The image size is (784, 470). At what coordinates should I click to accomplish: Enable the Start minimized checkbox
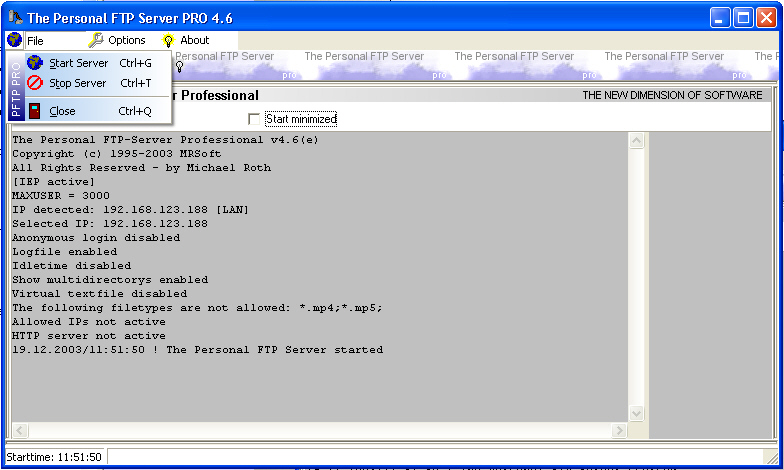(x=254, y=120)
